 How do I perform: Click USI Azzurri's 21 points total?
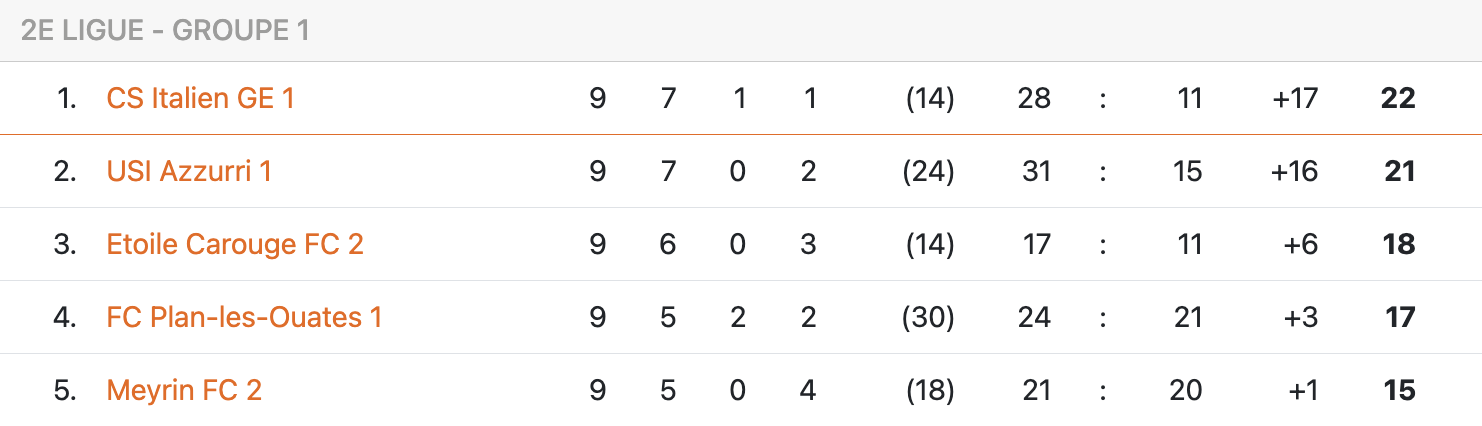1399,171
